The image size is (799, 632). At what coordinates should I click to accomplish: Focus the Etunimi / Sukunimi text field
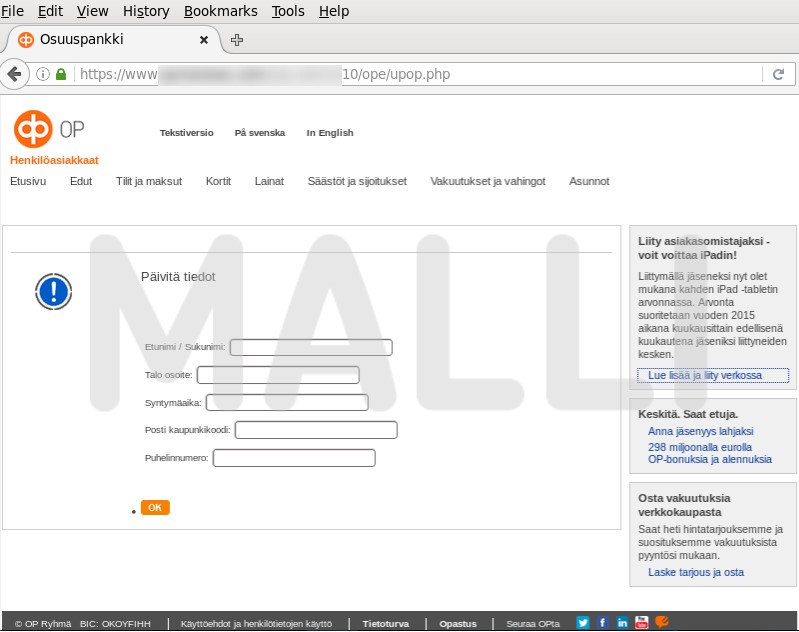[311, 348]
